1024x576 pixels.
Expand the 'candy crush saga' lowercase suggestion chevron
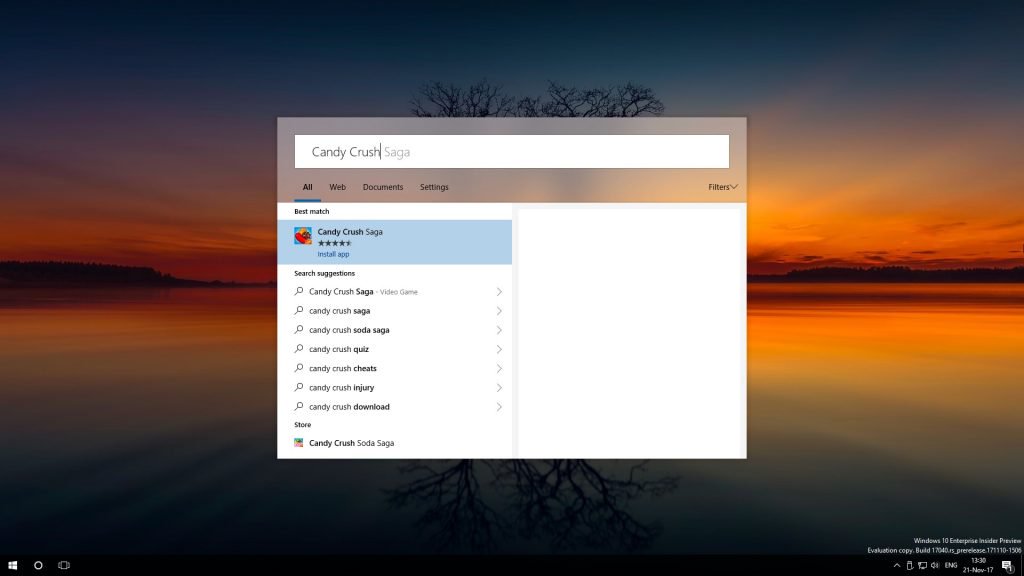click(499, 311)
